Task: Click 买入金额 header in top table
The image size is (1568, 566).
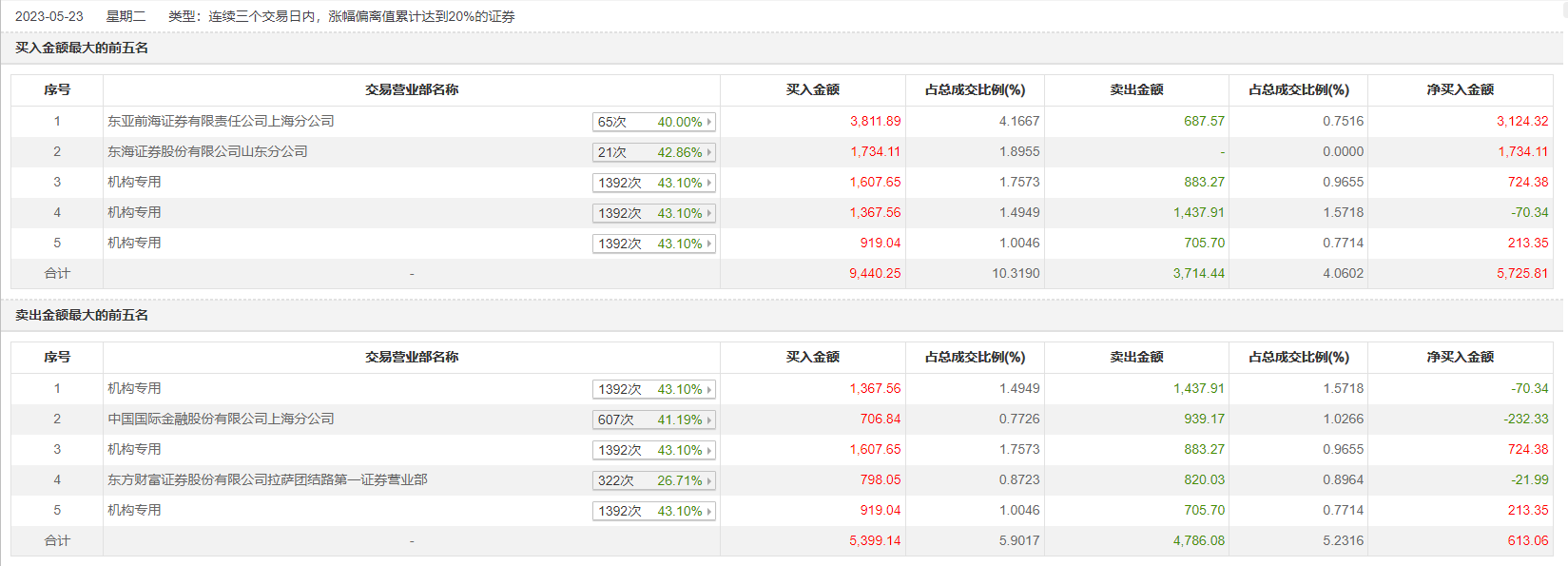Action: pyautogui.click(x=812, y=89)
